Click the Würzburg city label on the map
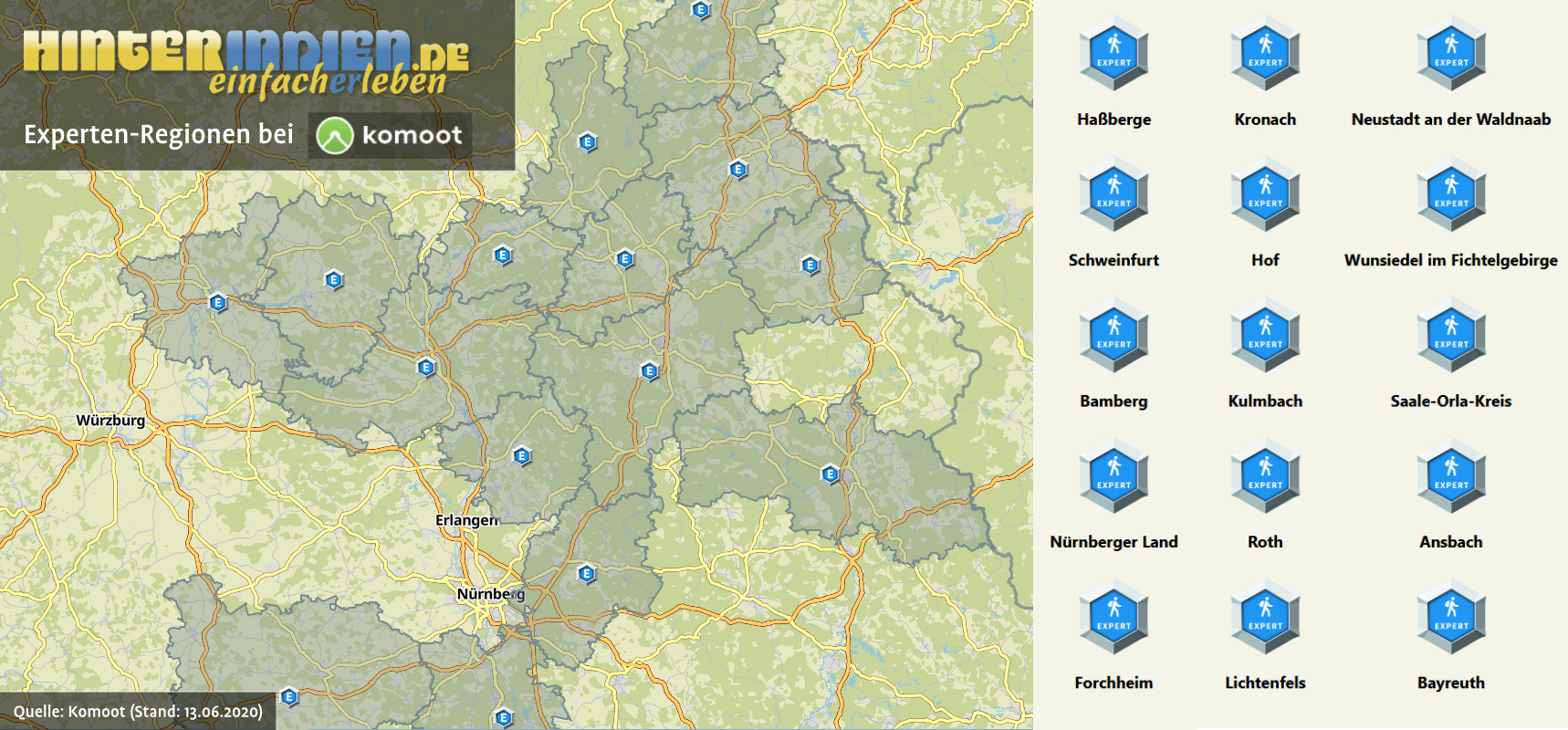This screenshot has height=730, width=1568. [110, 421]
